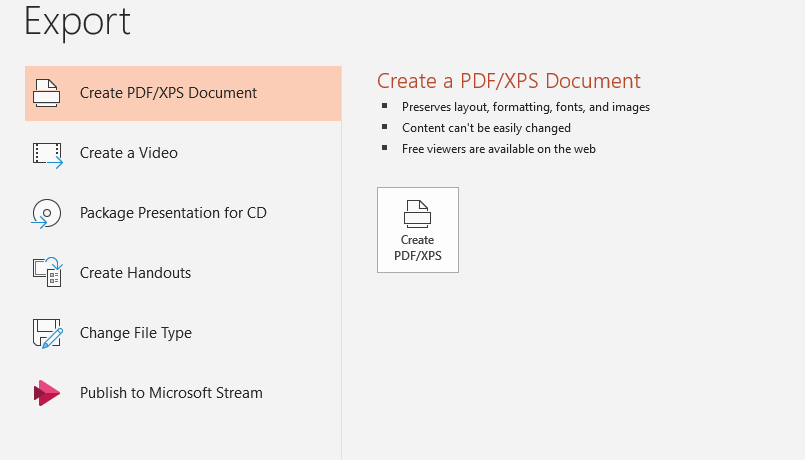The image size is (805, 460).
Task: Click the printer icon beside Create PDF/XPS Document
Action: (47, 93)
